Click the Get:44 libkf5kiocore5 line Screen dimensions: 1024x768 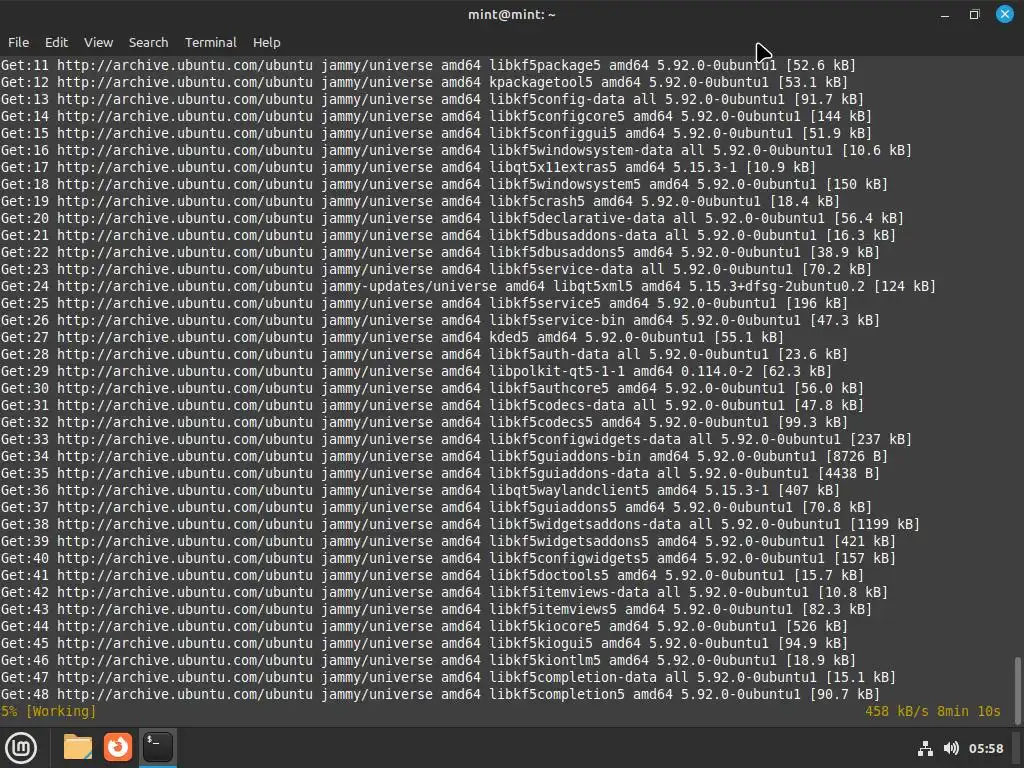point(424,626)
